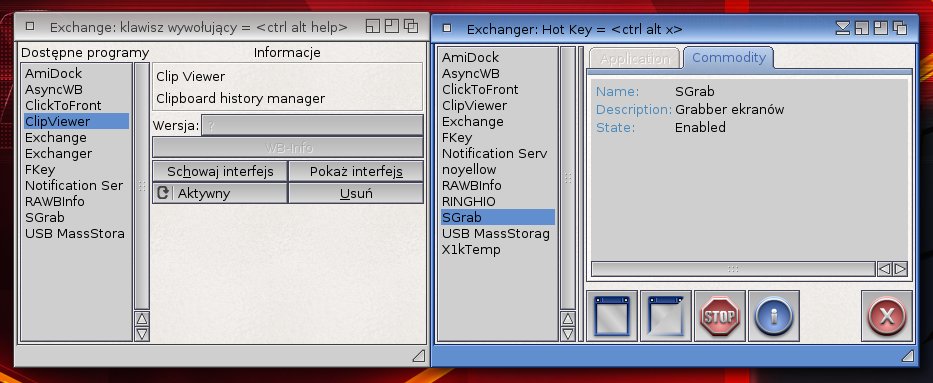Switch to the Application tab

[634, 58]
